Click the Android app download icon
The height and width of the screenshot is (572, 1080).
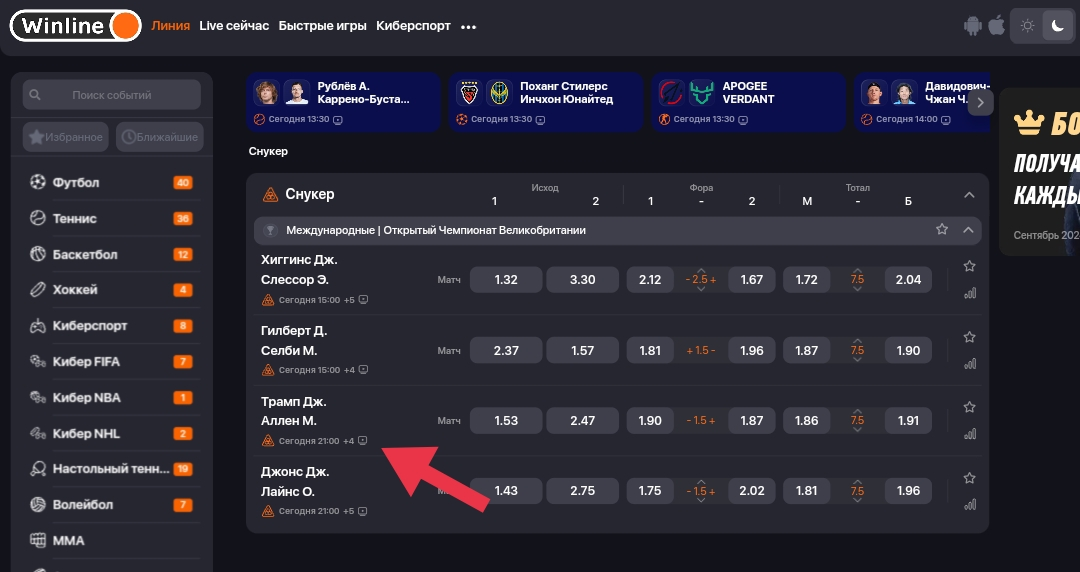[x=973, y=26]
